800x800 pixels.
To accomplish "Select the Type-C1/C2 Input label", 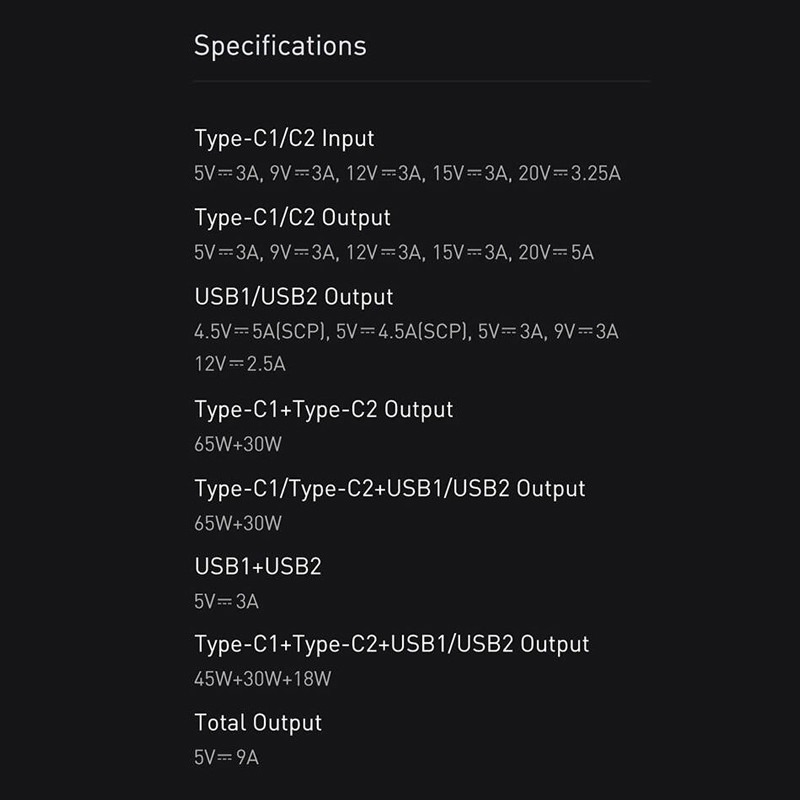I will (284, 139).
